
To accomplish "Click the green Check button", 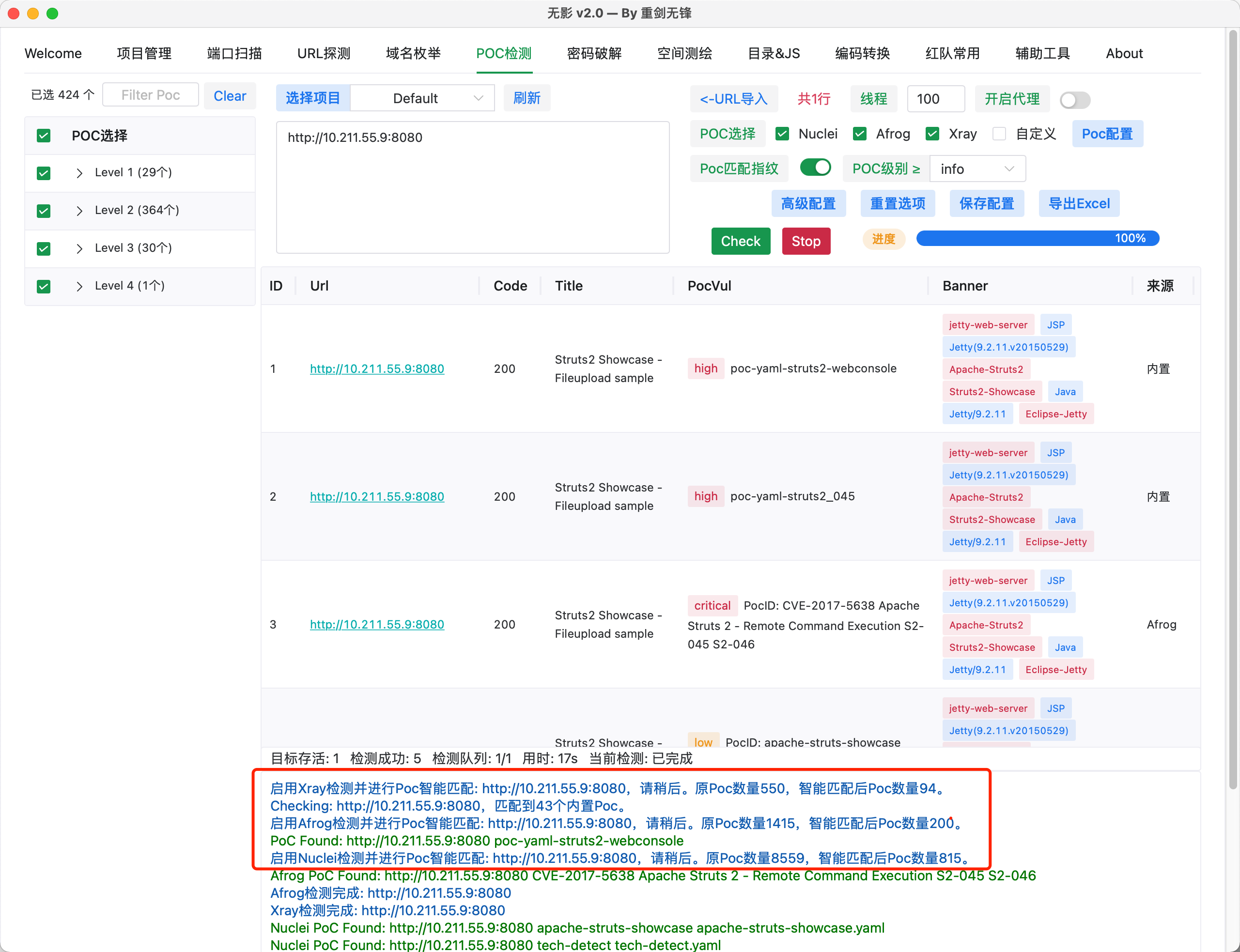I will pos(740,241).
